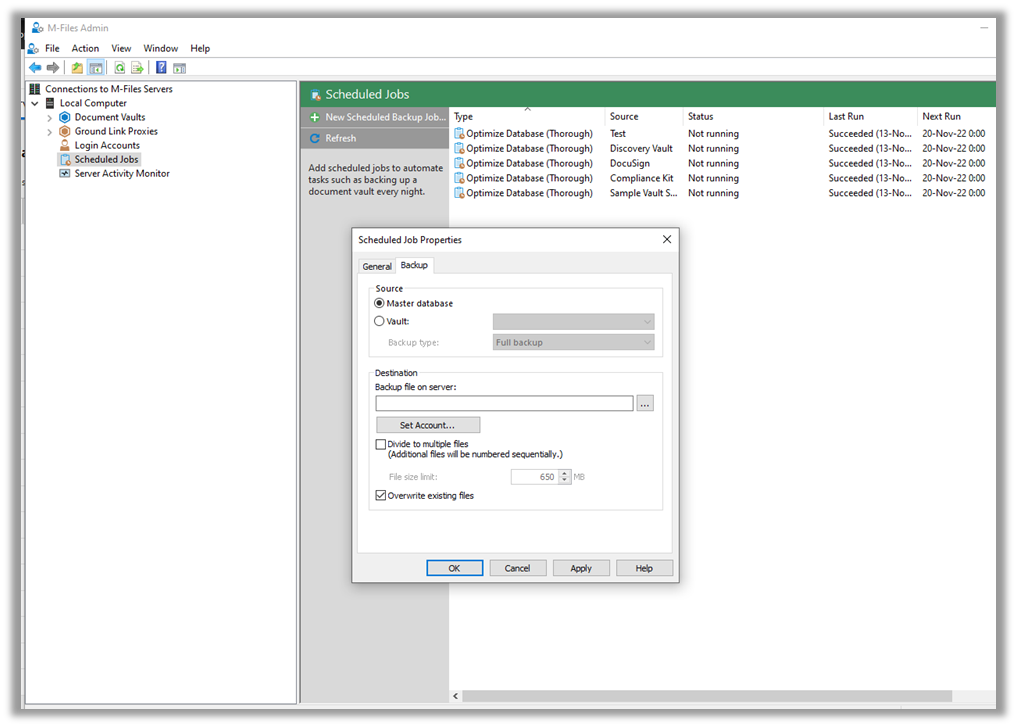Close the Scheduled Job Properties dialog
This screenshot has width=1017, height=727.
point(667,239)
